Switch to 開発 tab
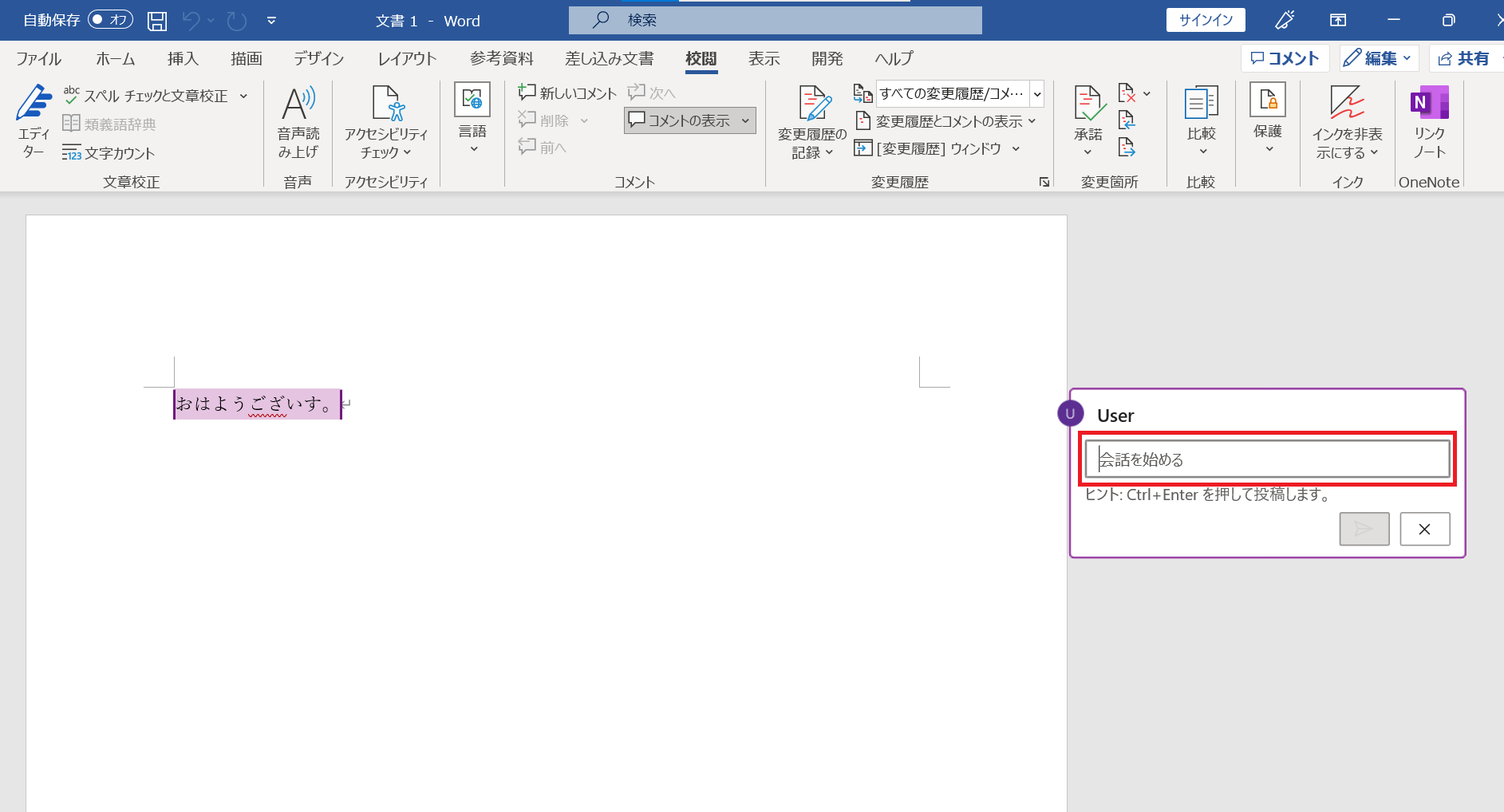This screenshot has width=1504, height=812. click(x=827, y=59)
